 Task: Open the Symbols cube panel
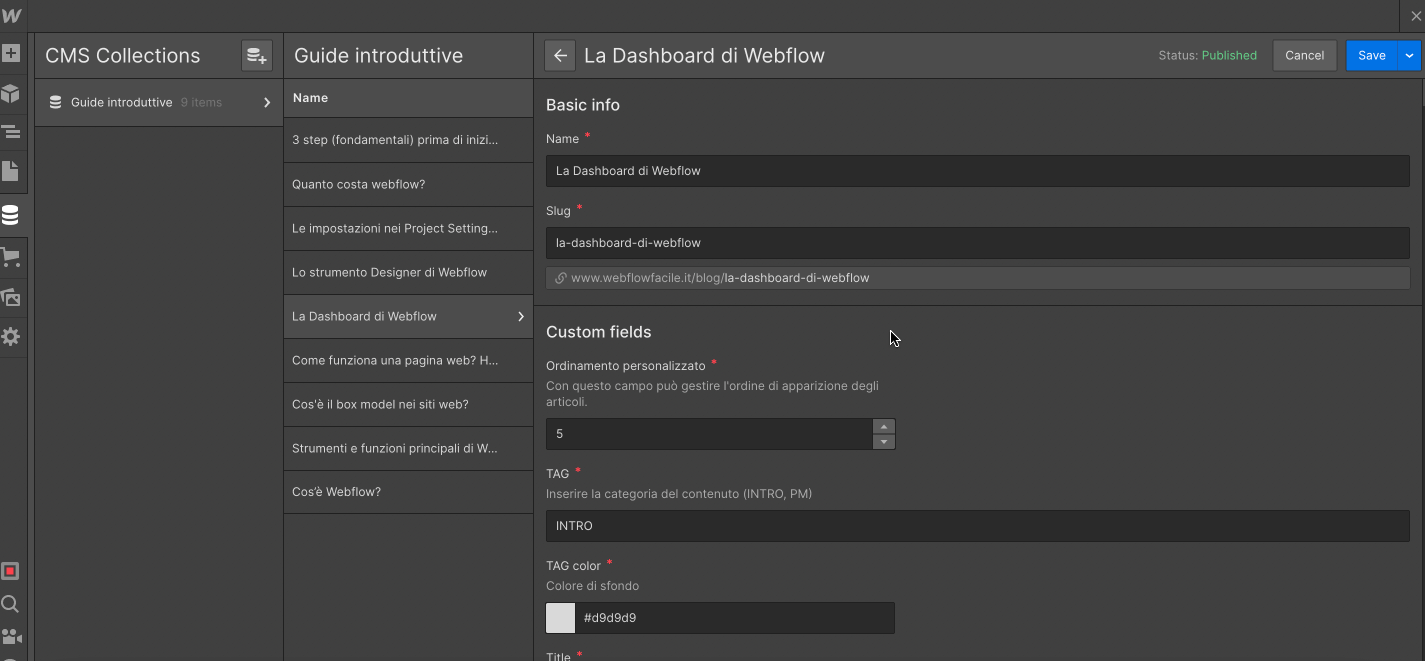coord(11,93)
